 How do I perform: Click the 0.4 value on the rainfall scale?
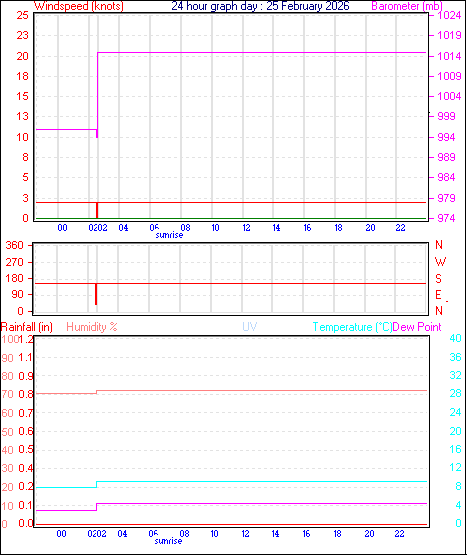26,468
